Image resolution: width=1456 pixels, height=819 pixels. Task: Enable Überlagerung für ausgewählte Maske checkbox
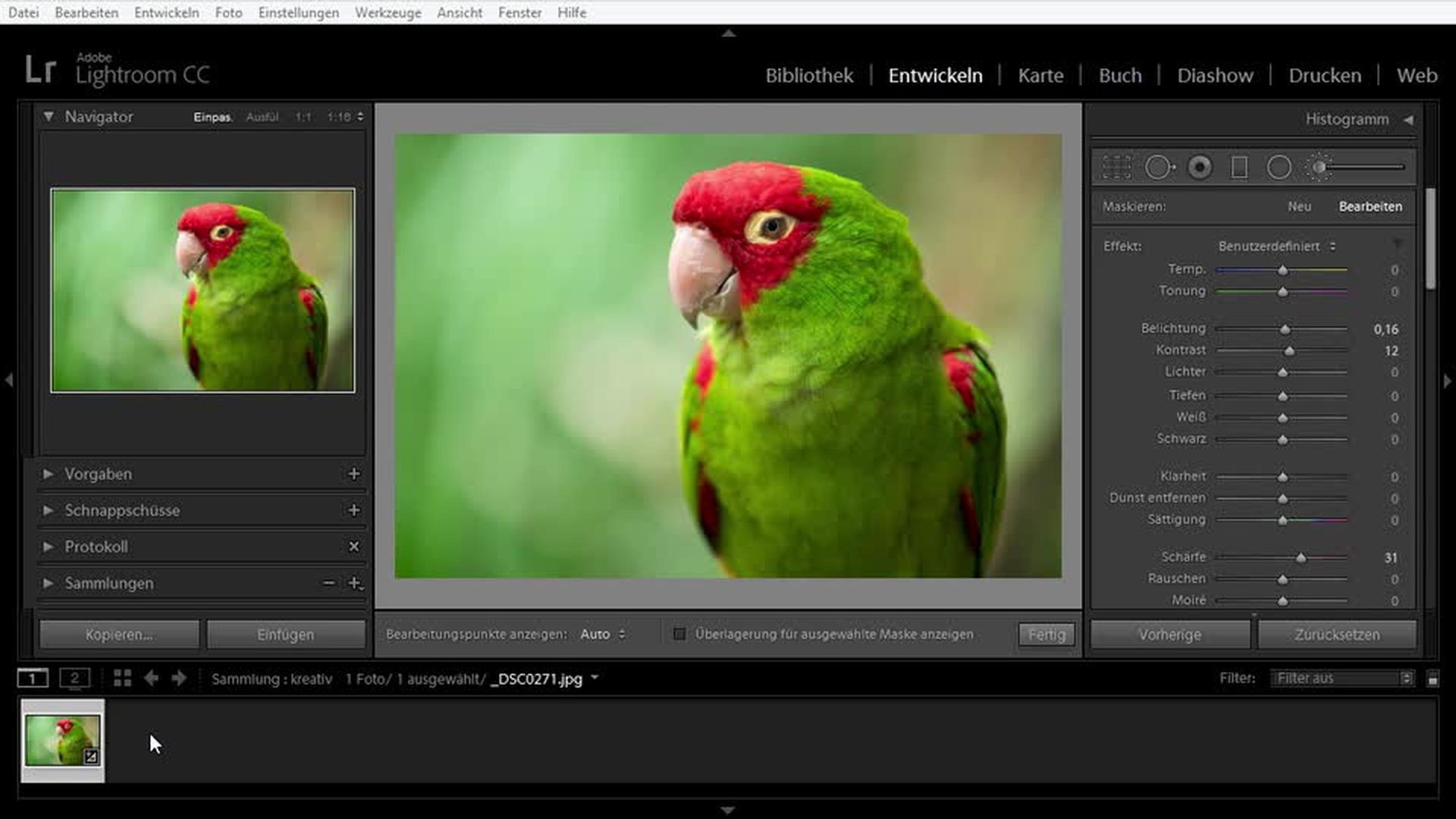pos(679,634)
